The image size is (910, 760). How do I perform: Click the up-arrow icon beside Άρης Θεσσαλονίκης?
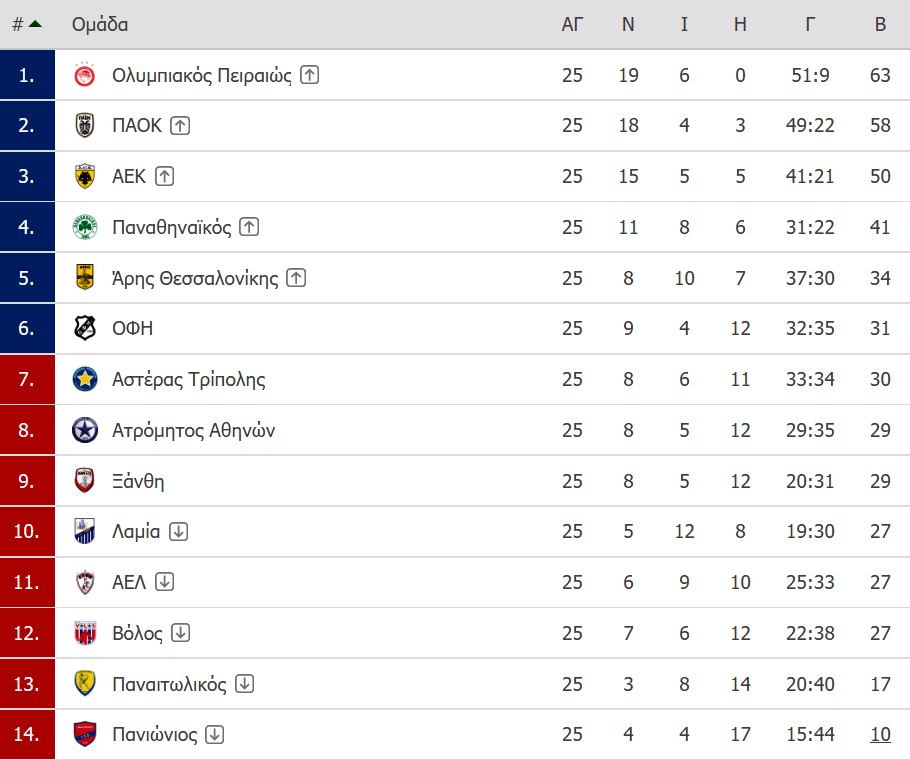(x=296, y=278)
